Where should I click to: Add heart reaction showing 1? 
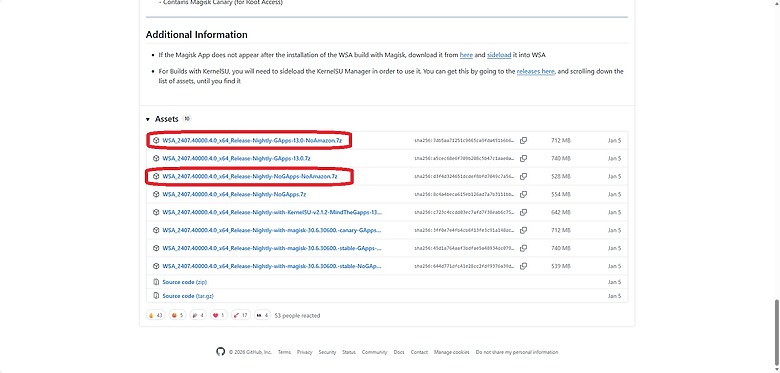(x=219, y=315)
